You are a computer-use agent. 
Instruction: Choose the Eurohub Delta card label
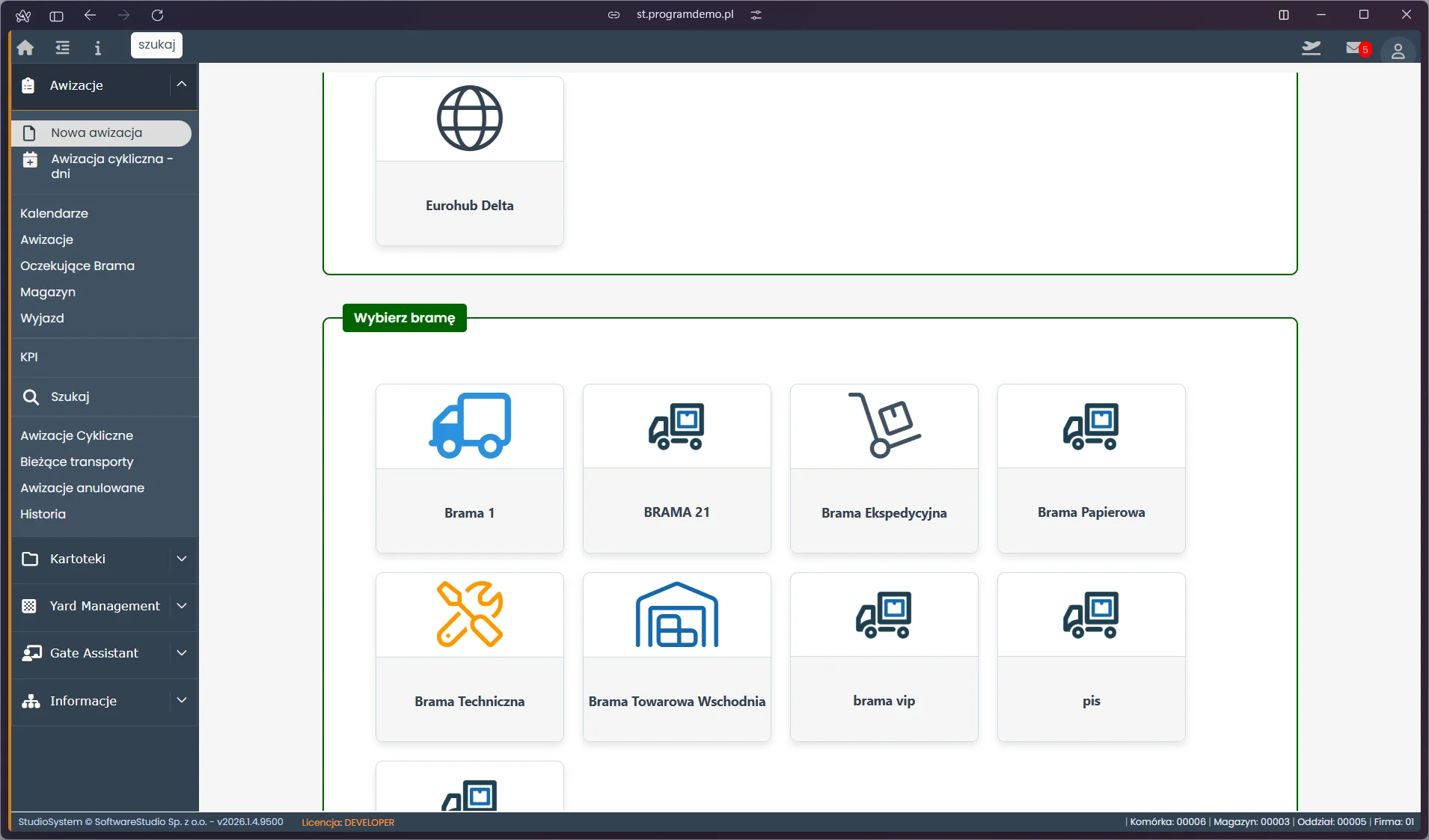tap(470, 206)
